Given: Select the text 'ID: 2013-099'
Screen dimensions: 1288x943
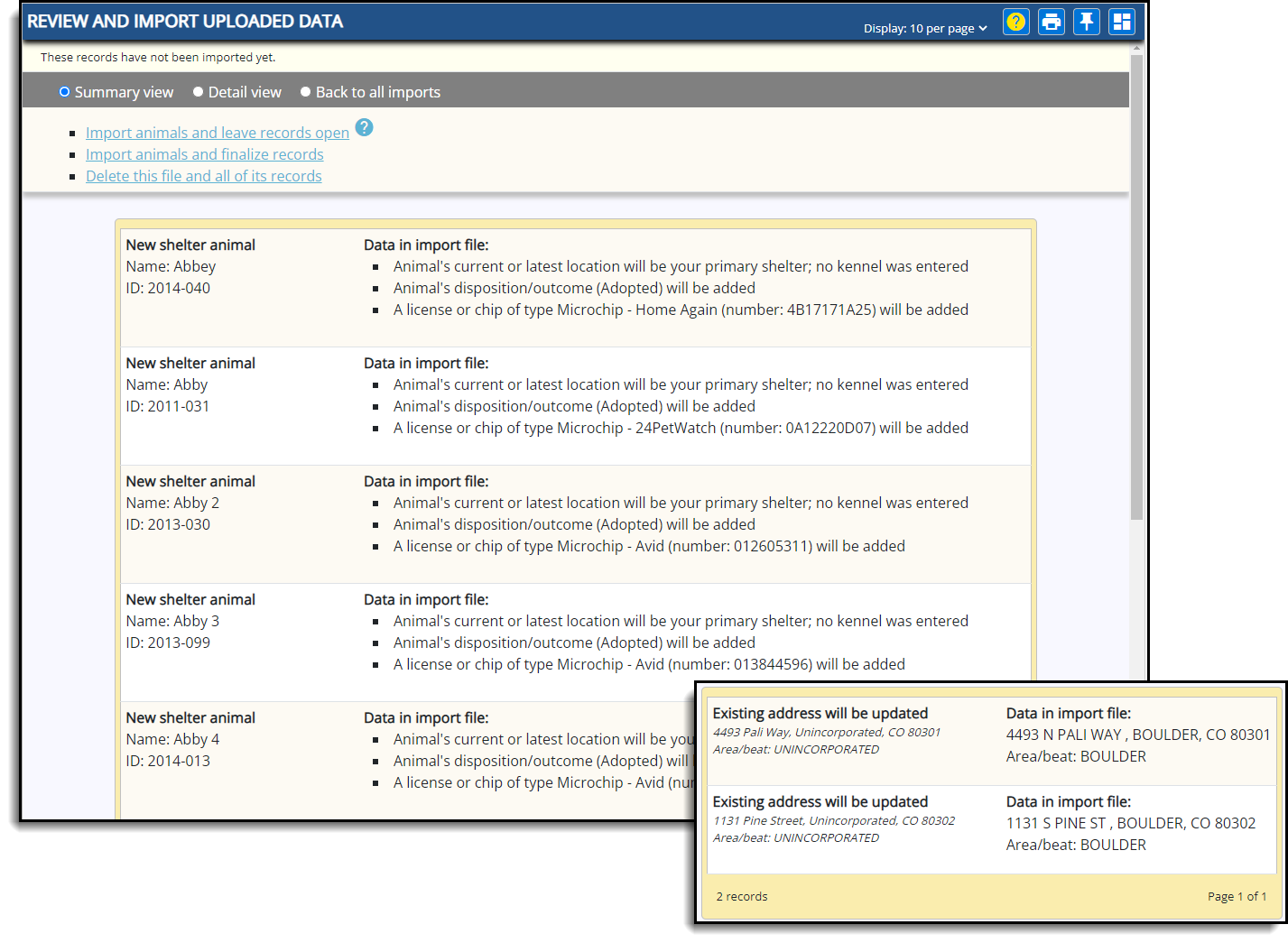Looking at the screenshot, I should click(168, 643).
